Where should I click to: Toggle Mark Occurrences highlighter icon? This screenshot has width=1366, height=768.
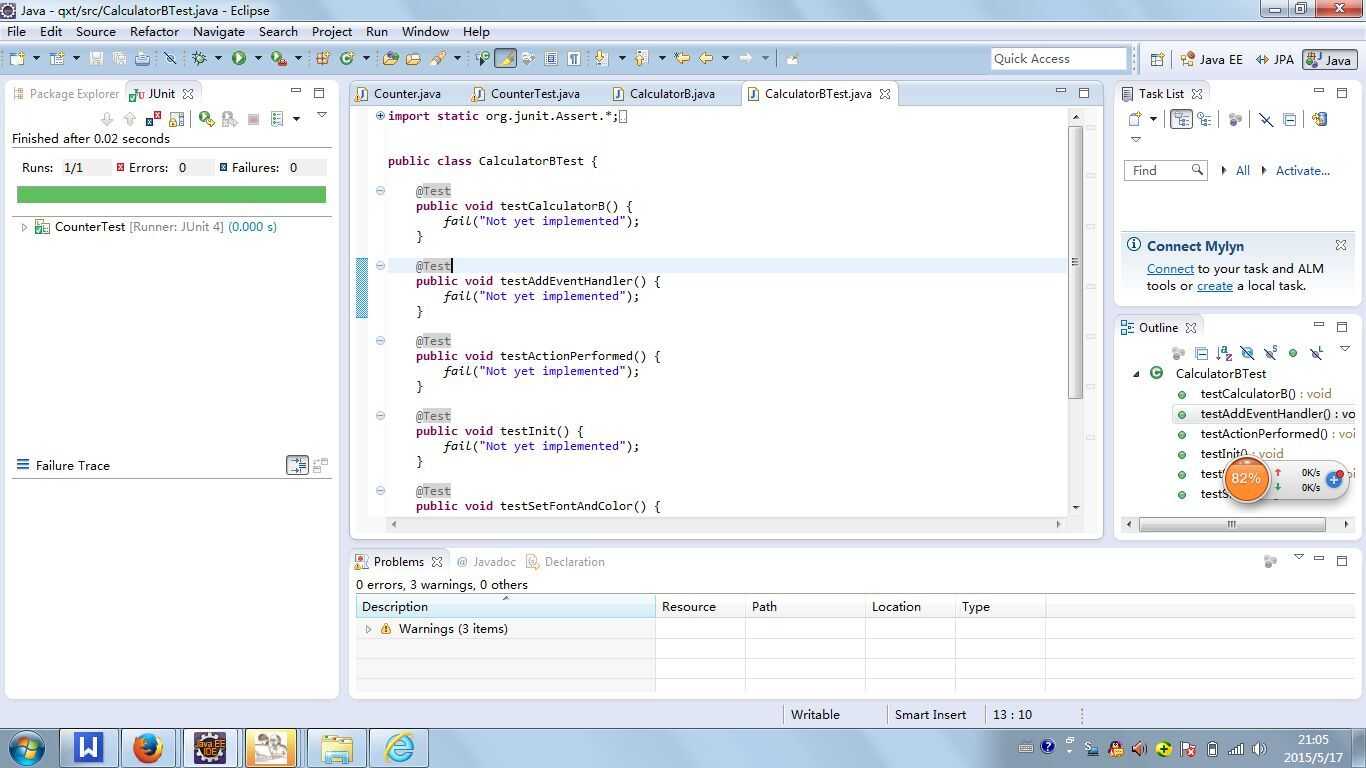pos(506,58)
